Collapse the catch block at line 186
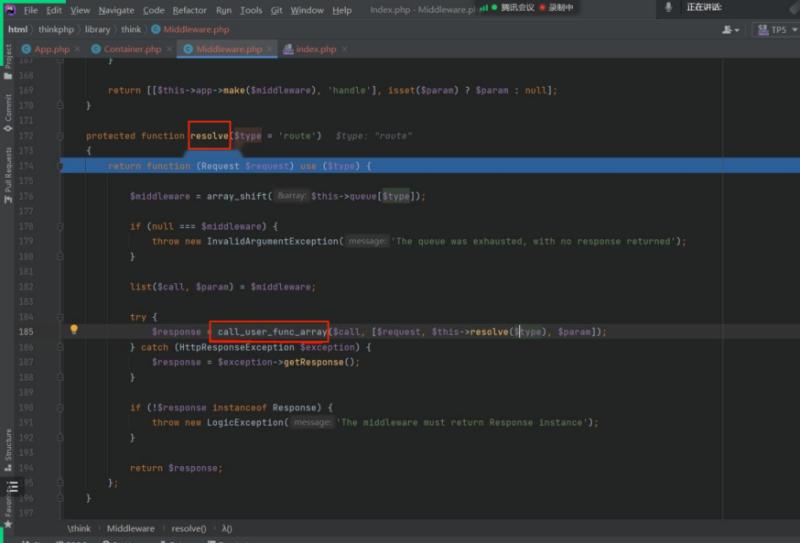The width and height of the screenshot is (800, 543). (x=60, y=347)
